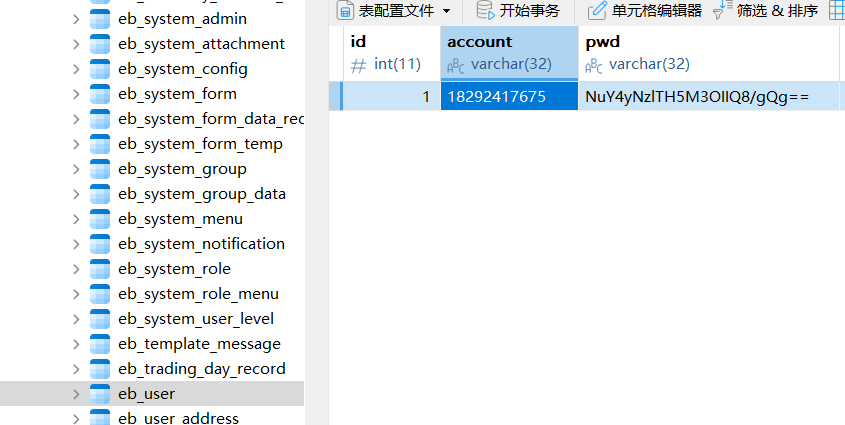845x425 pixels.
Task: Select eb_user_address in the tree
Action: click(178, 418)
